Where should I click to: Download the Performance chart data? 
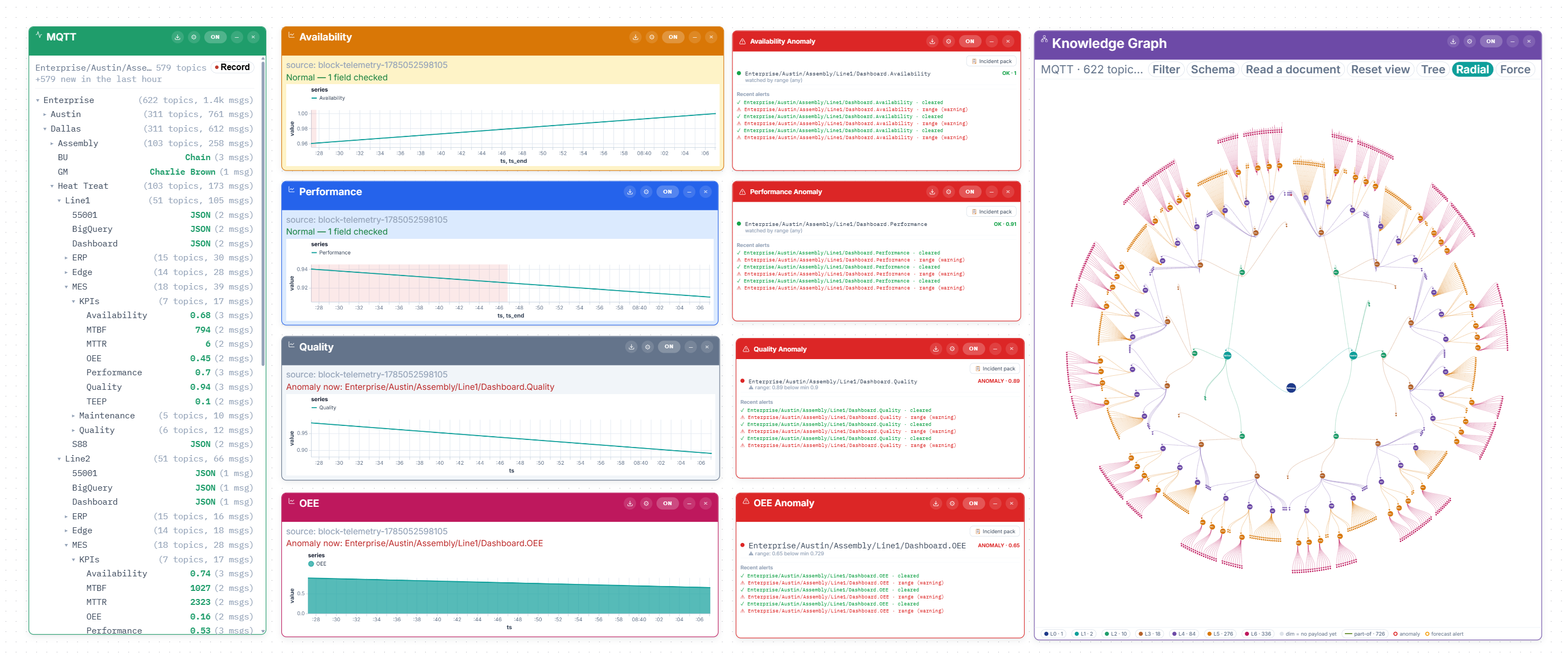(x=630, y=192)
